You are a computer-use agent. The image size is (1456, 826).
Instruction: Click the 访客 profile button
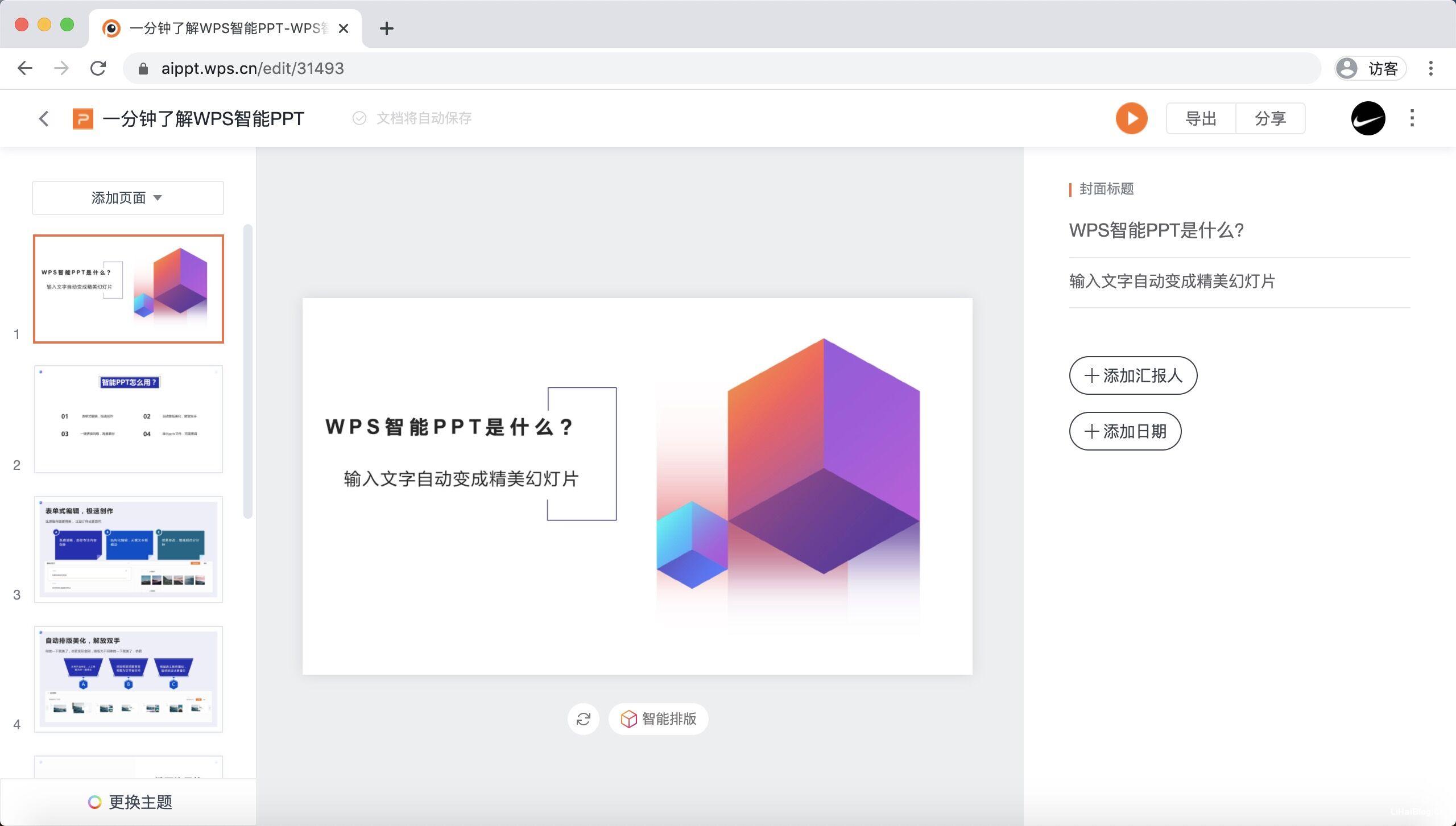point(1371,68)
